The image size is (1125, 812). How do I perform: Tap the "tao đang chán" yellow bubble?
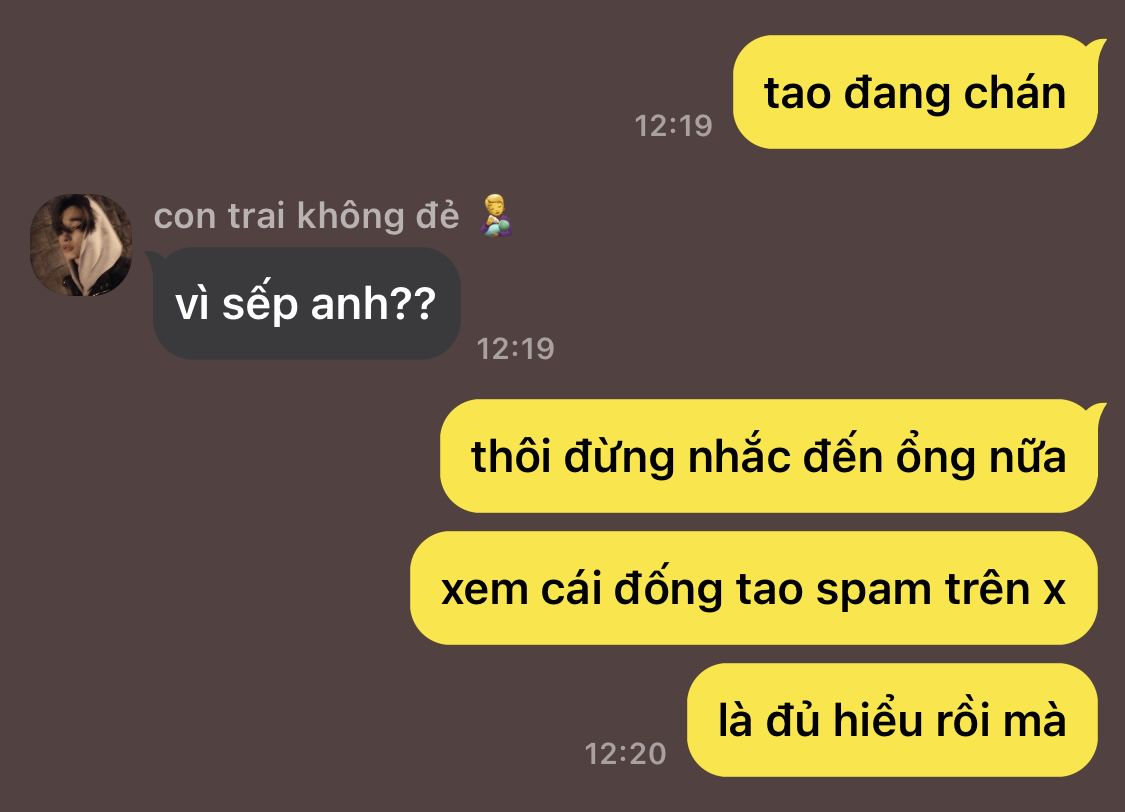click(915, 93)
